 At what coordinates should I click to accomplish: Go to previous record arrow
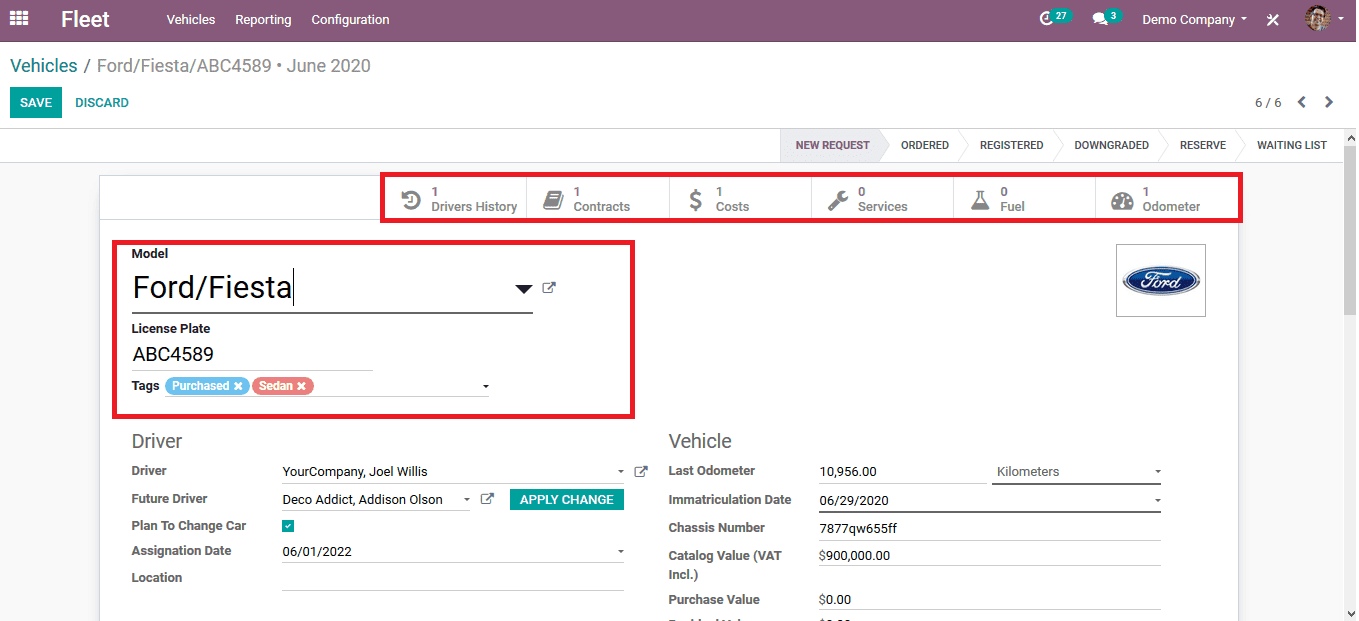click(1302, 102)
